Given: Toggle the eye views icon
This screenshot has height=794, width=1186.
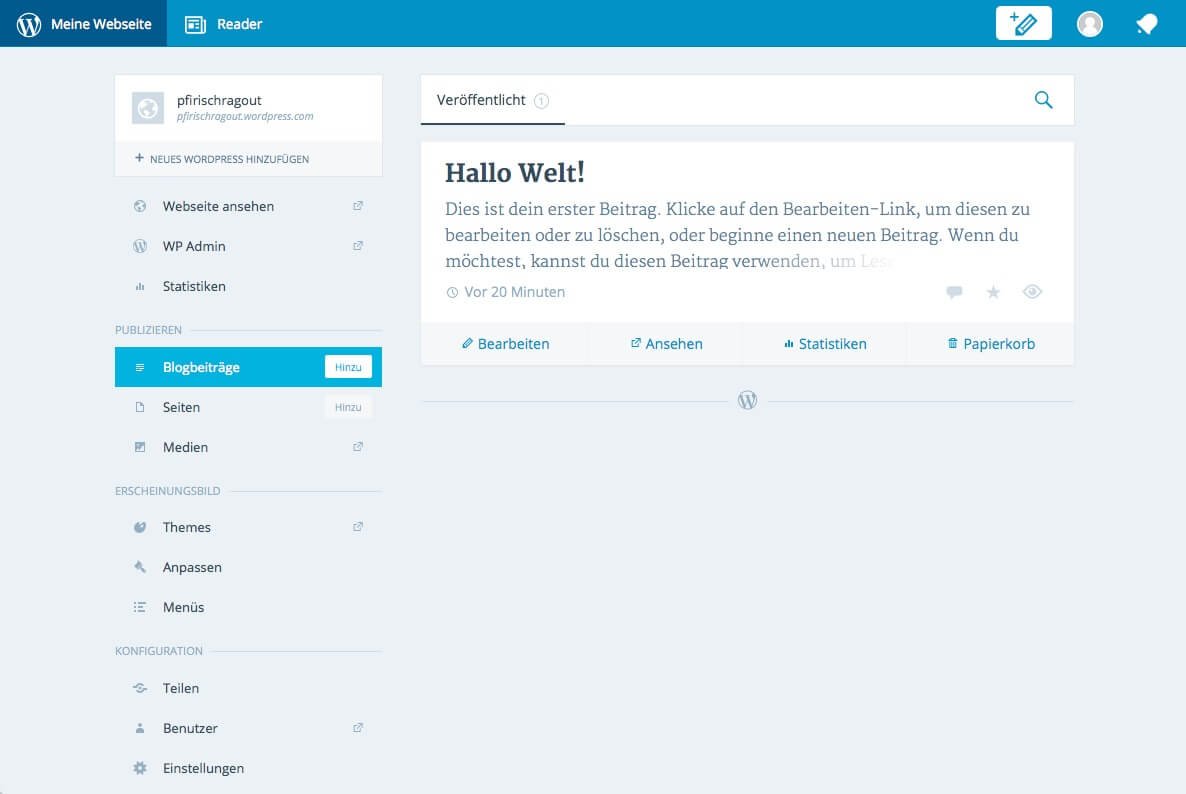Looking at the screenshot, I should coord(1032,292).
